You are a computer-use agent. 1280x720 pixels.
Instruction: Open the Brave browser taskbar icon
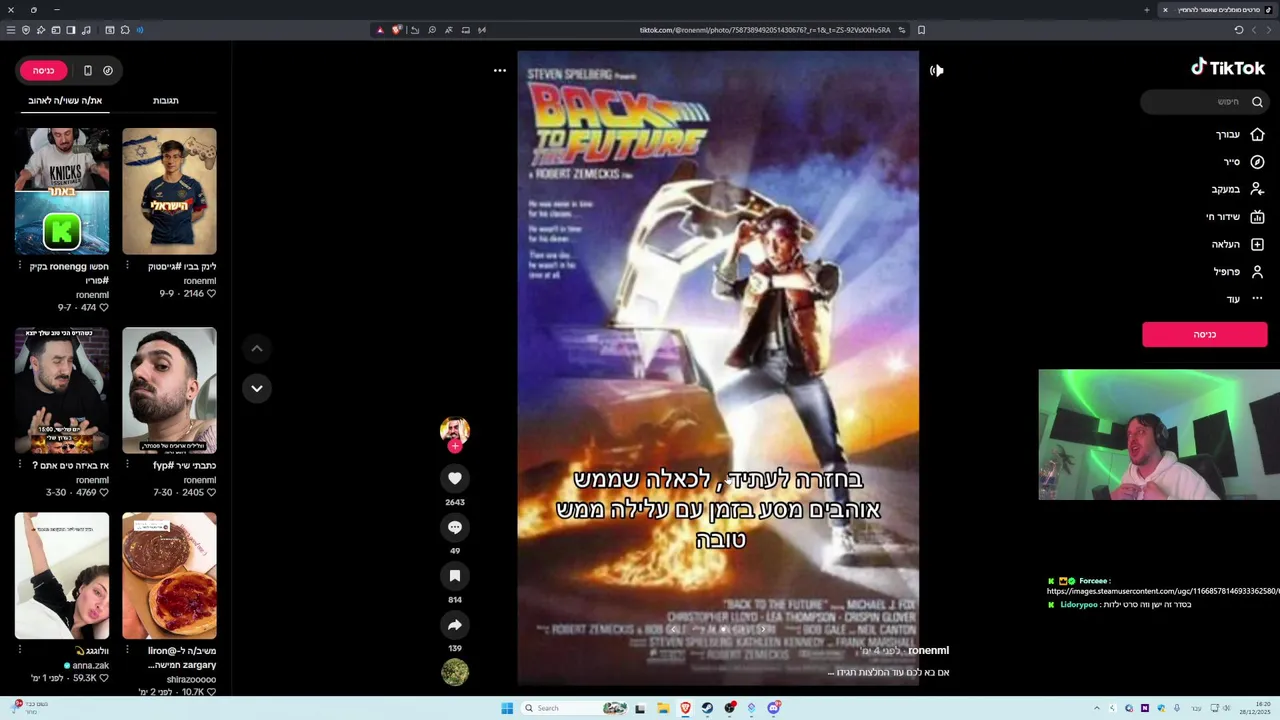(x=685, y=708)
